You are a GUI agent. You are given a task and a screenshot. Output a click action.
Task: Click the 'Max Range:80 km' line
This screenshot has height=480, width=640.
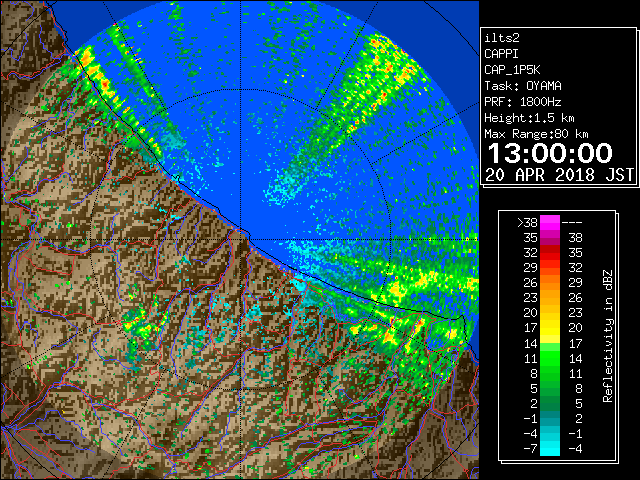[x=536, y=134]
